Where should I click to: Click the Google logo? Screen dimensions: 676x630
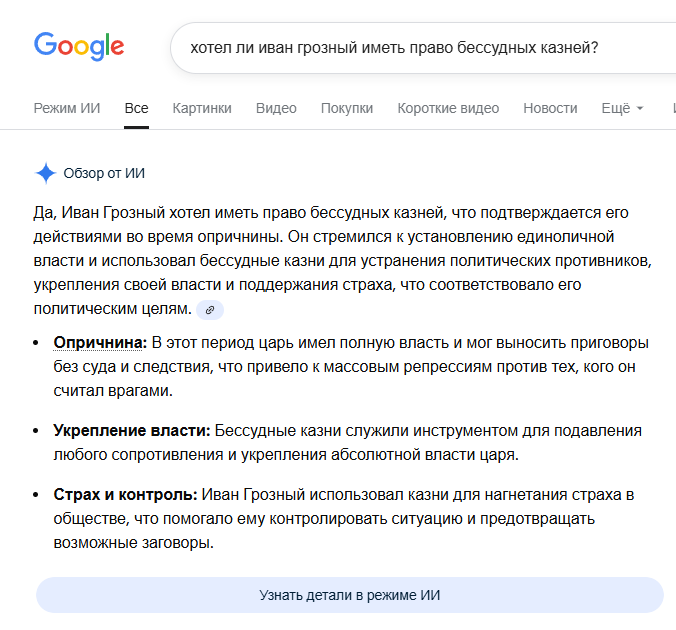click(79, 46)
